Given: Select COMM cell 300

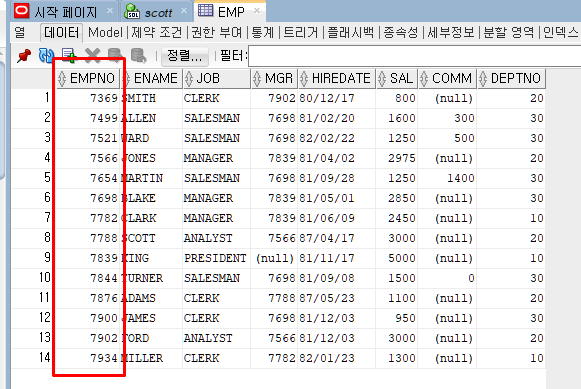Looking at the screenshot, I should [447, 118].
